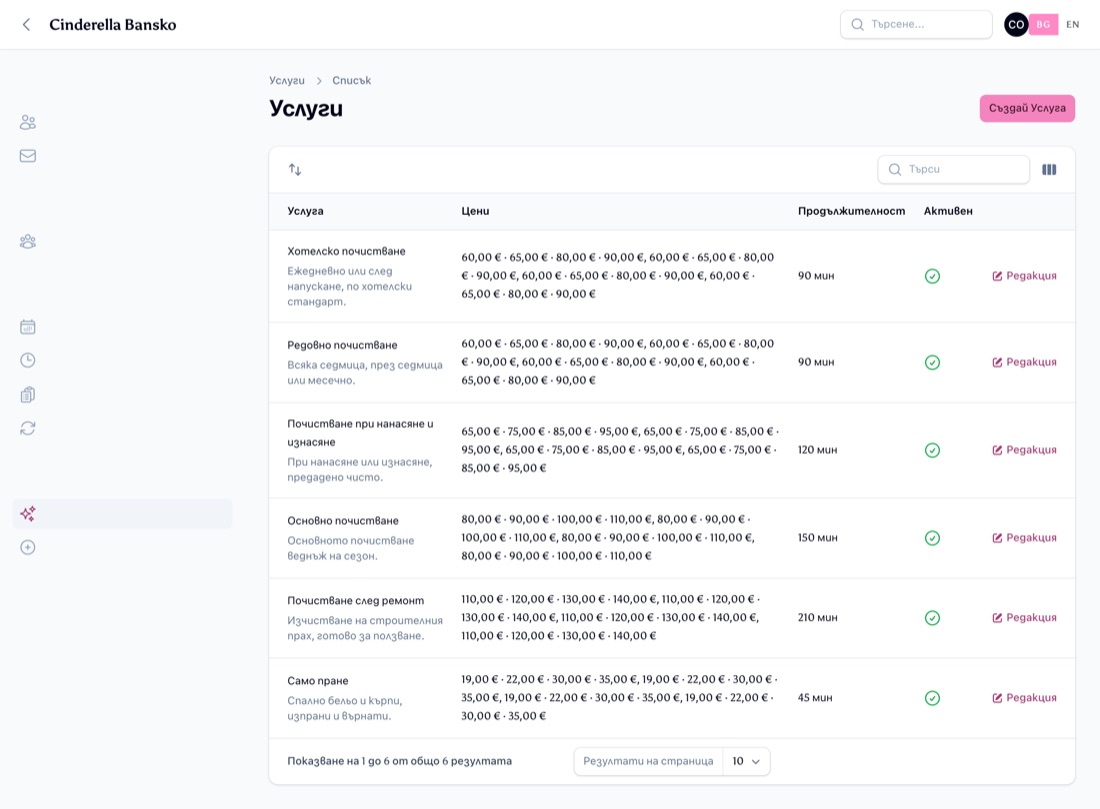Click the Cinderella Bansko title
Viewport: 1100px width, 809px height.
(112, 25)
